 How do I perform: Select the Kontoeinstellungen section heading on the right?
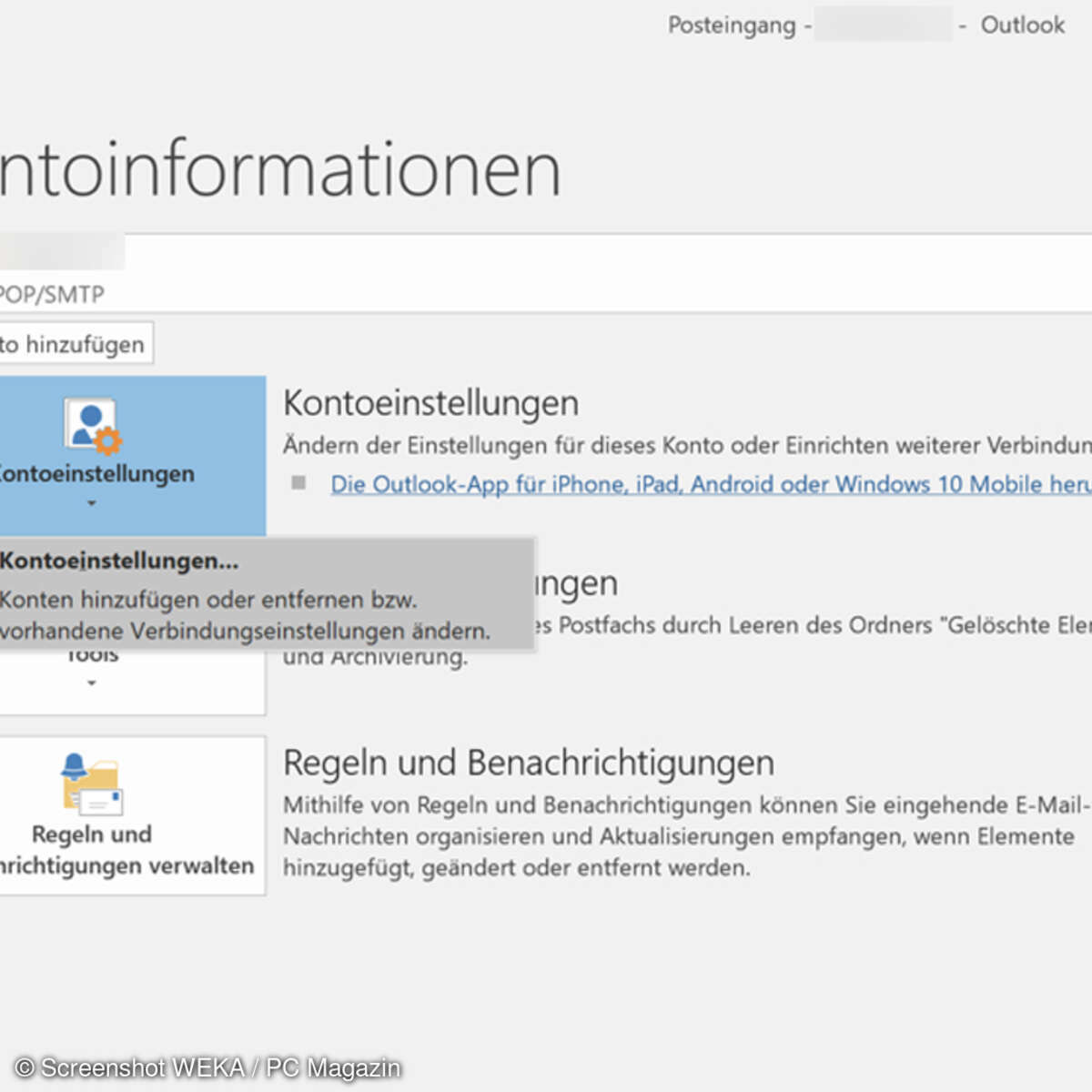coord(430,403)
